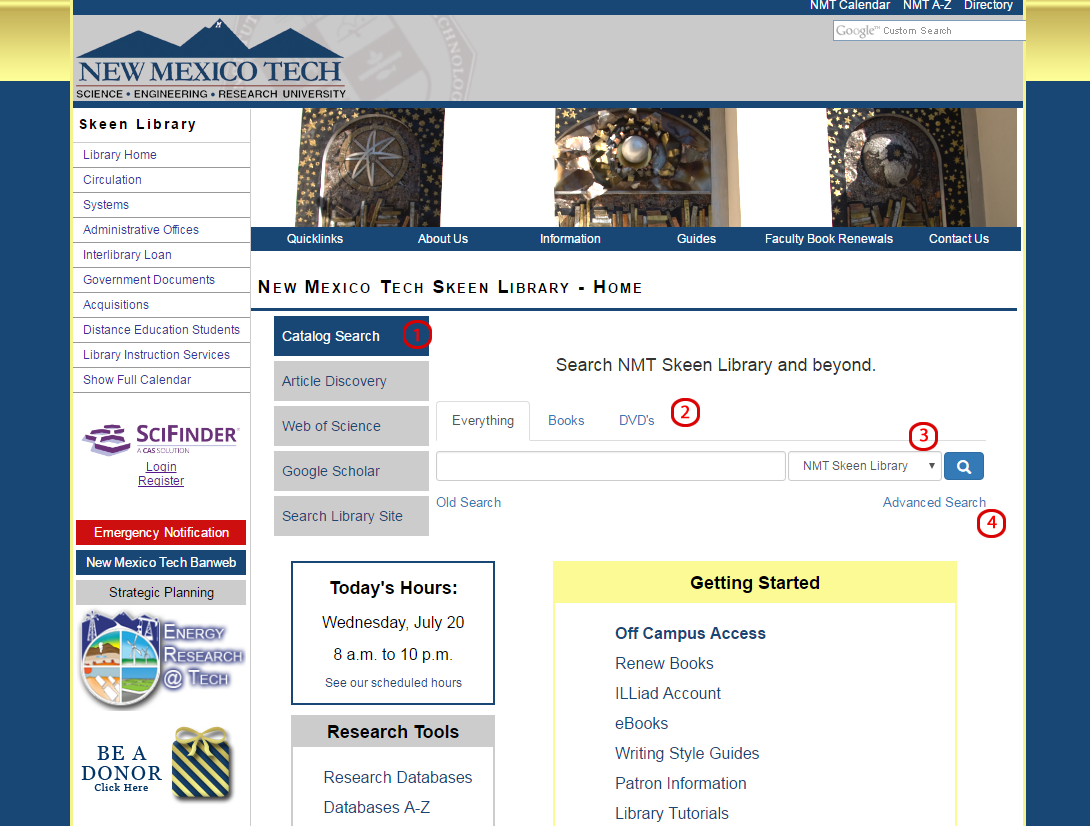Click the Be A Donor gift icon

(x=201, y=763)
